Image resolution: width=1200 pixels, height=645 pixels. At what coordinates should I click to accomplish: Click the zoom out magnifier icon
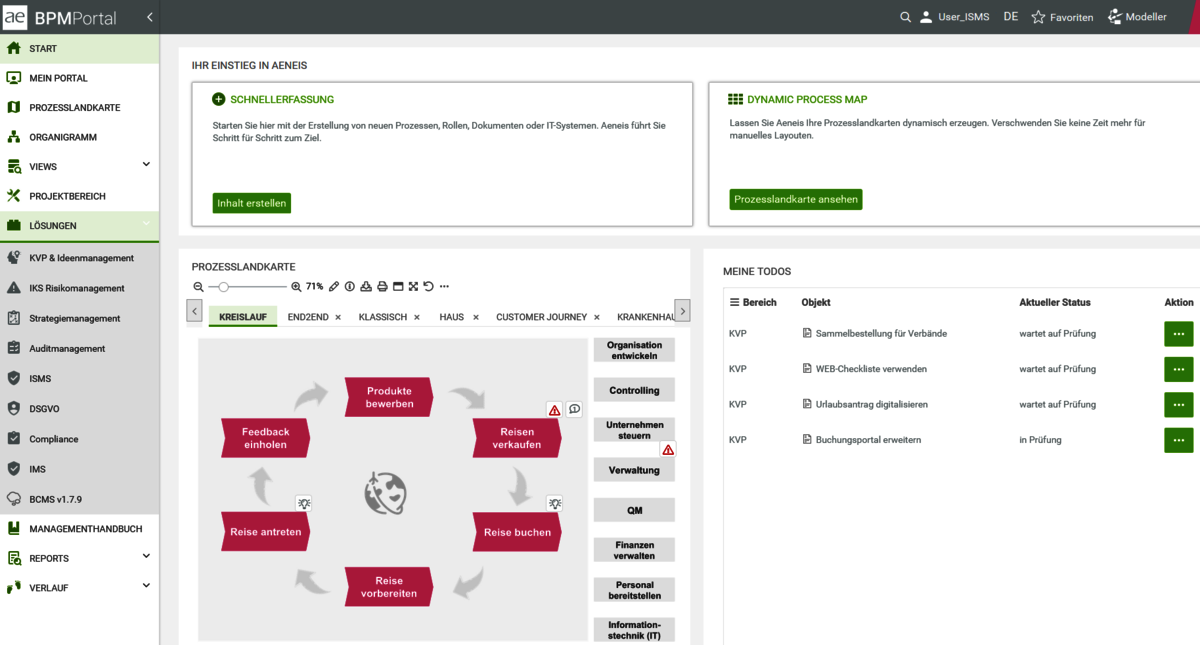(x=198, y=287)
